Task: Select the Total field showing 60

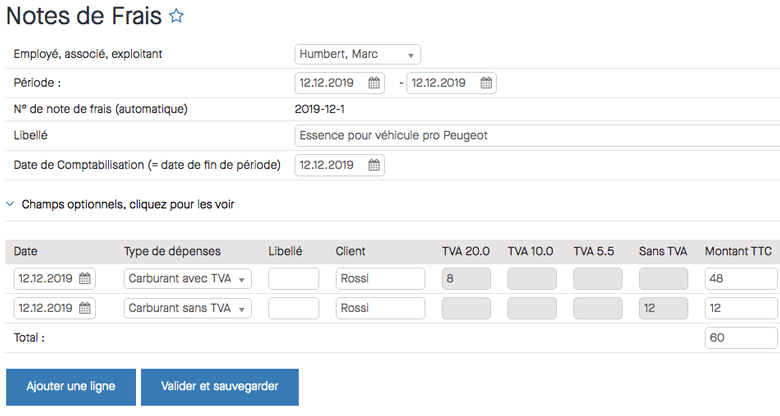Action: [741, 338]
